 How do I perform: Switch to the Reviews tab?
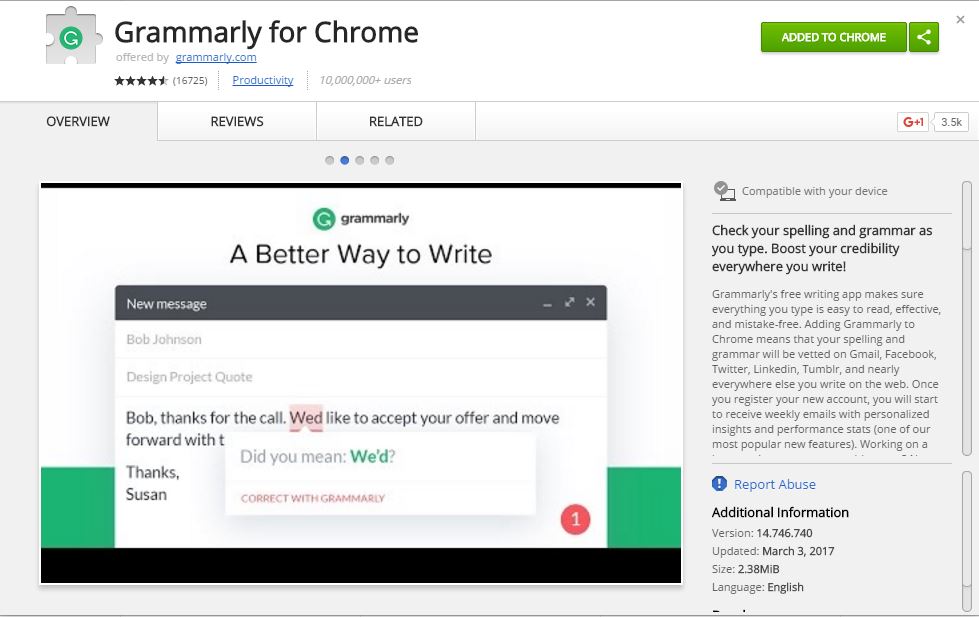click(x=237, y=121)
